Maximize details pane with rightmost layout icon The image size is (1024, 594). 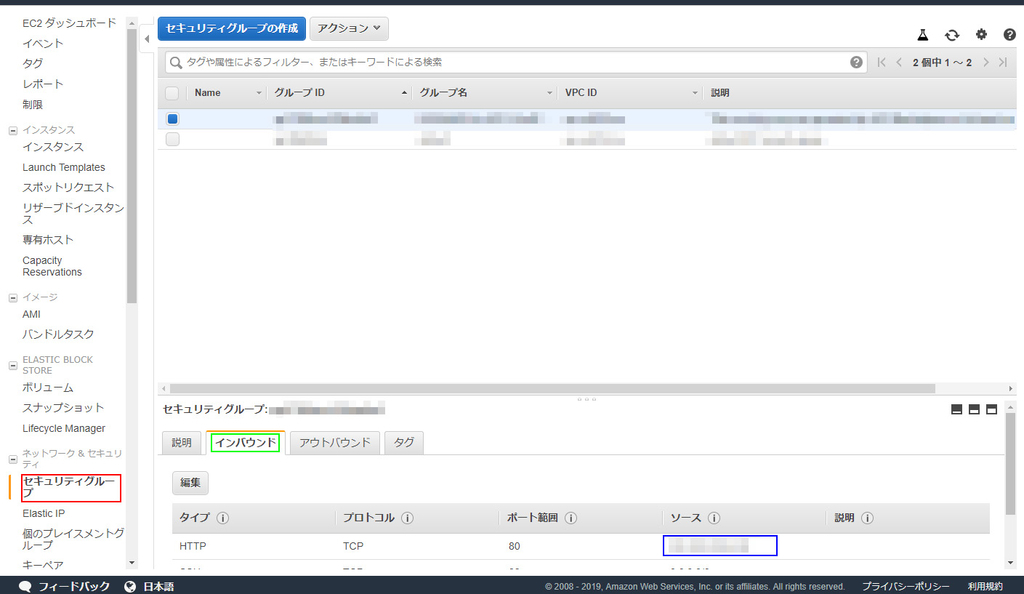[992, 408]
